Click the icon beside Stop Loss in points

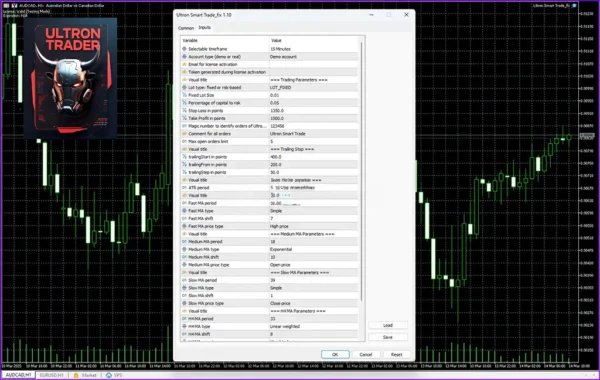[184, 111]
